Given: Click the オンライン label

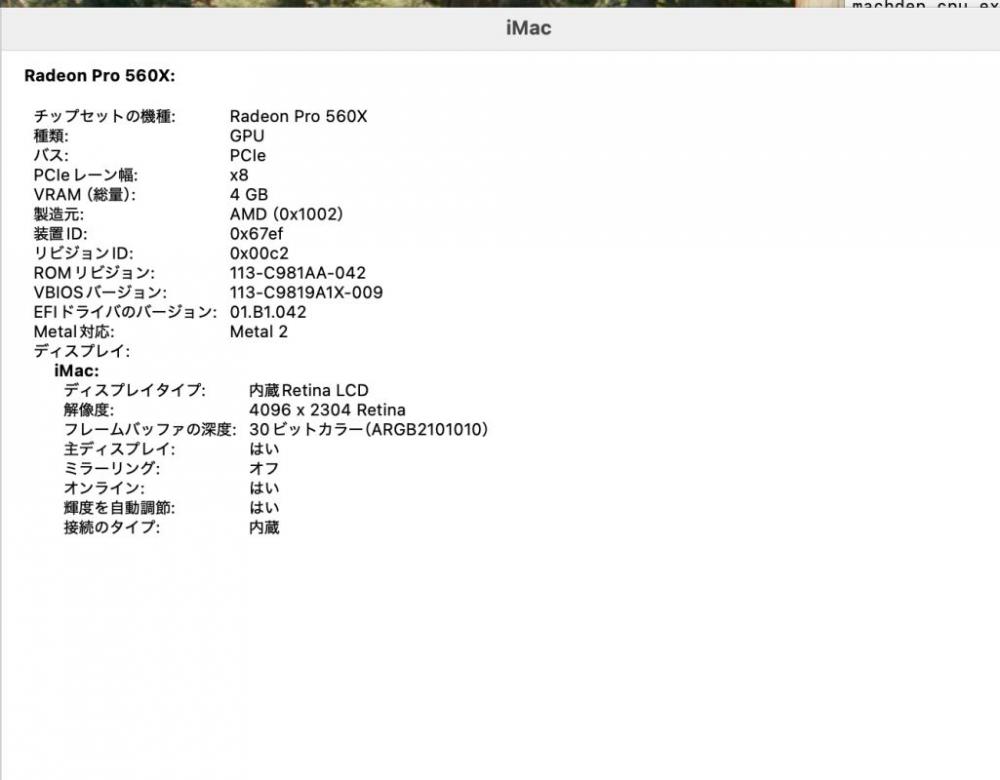Looking at the screenshot, I should 104,489.
